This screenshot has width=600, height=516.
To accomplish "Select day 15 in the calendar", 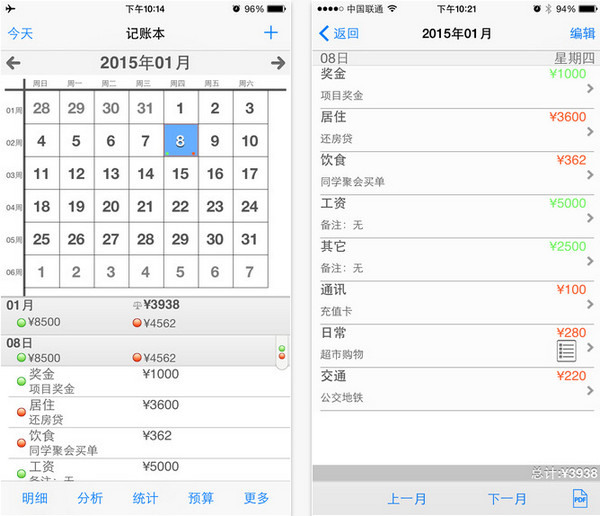I will [181, 173].
